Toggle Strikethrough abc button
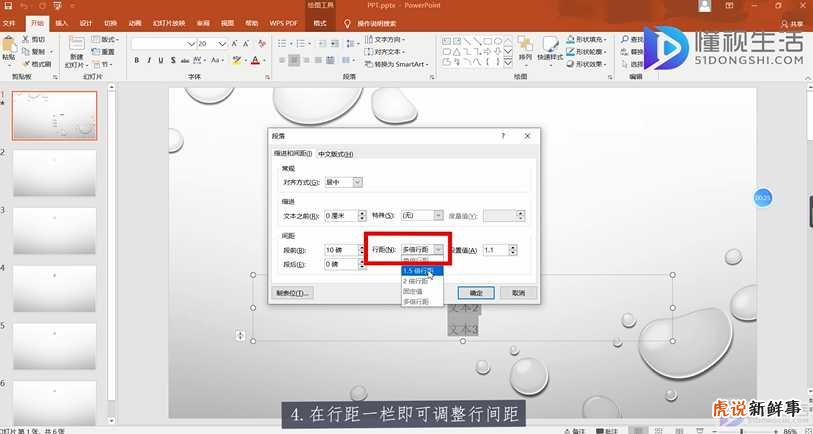This screenshot has width=813, height=434. (185, 61)
